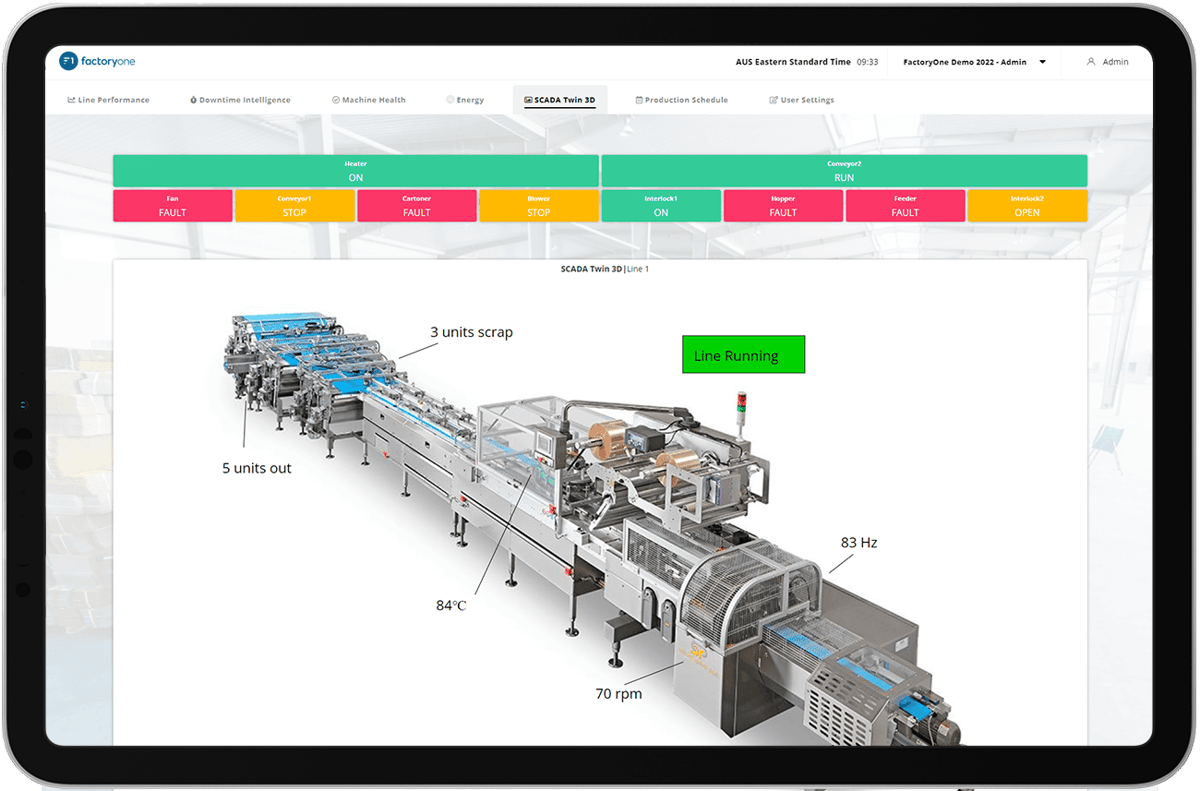Click the 70 rpm speed label
This screenshot has width=1200, height=791.
coord(618,693)
